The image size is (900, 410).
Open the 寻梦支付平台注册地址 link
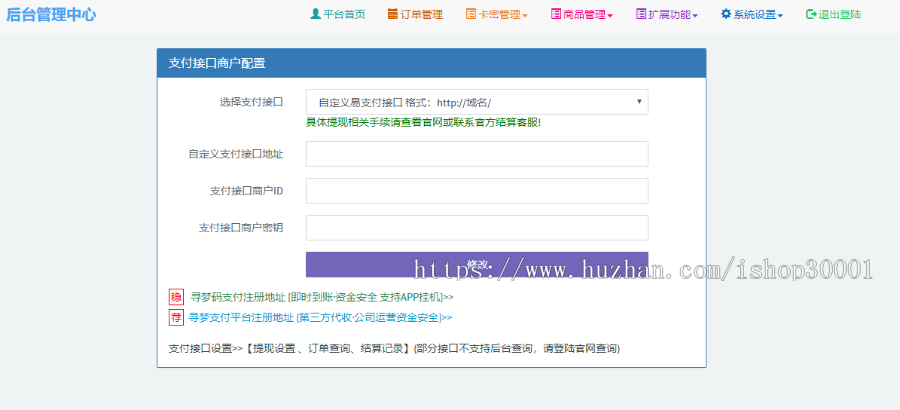320,317
